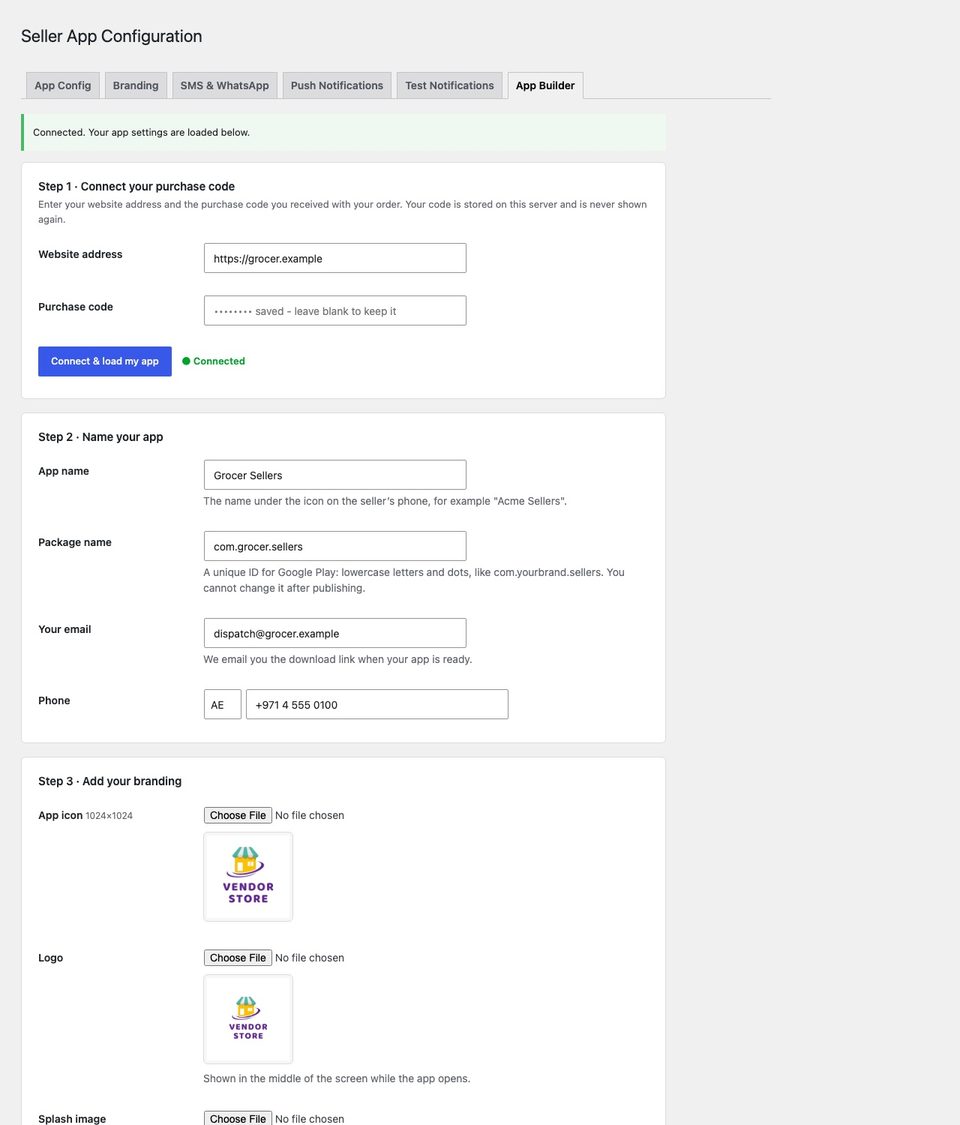Click the Logo preview thumbnail
The image size is (960, 1125).
tap(248, 1019)
